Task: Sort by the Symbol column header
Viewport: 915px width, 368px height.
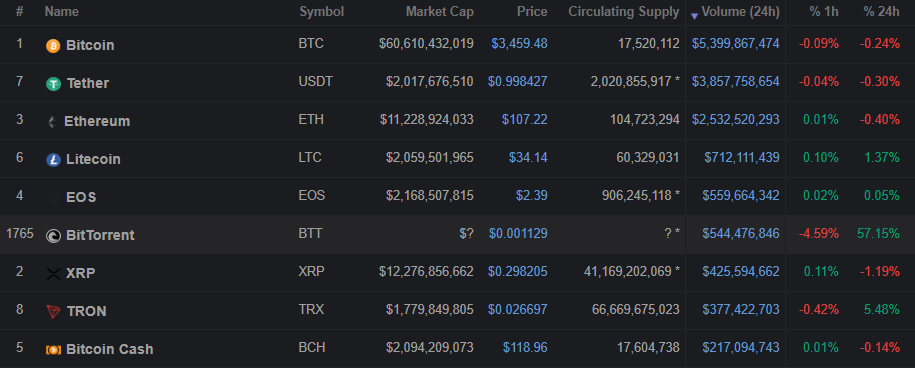Action: click(322, 12)
